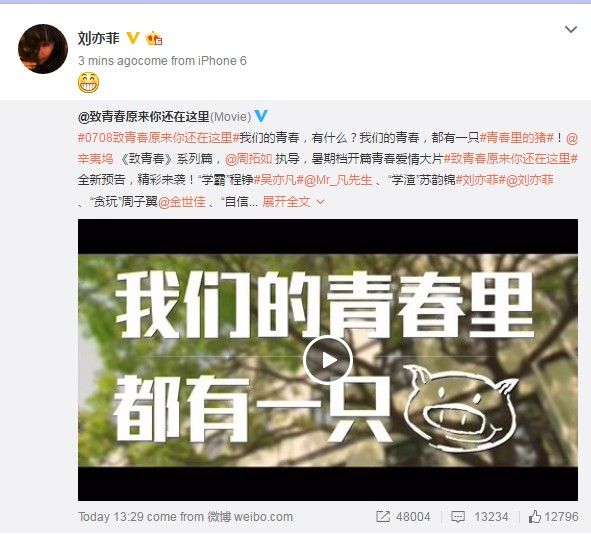Open mention @金世佳
The width and height of the screenshot is (591, 534).
[x=182, y=202]
